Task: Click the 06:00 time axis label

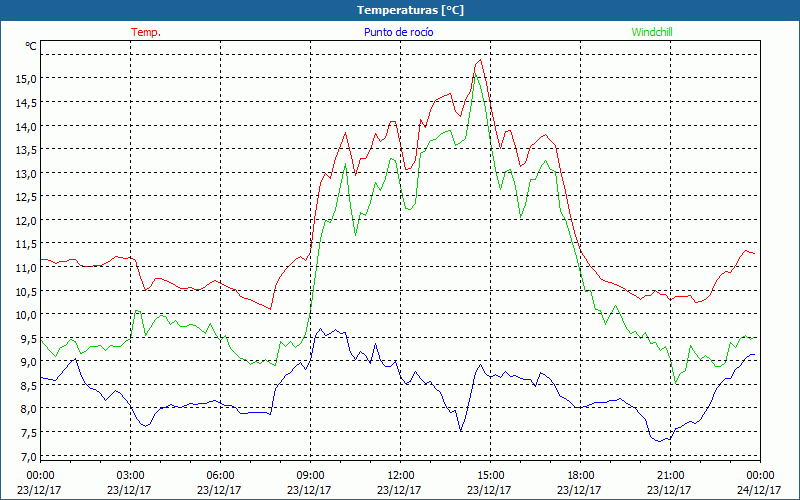Action: pyautogui.click(x=220, y=476)
